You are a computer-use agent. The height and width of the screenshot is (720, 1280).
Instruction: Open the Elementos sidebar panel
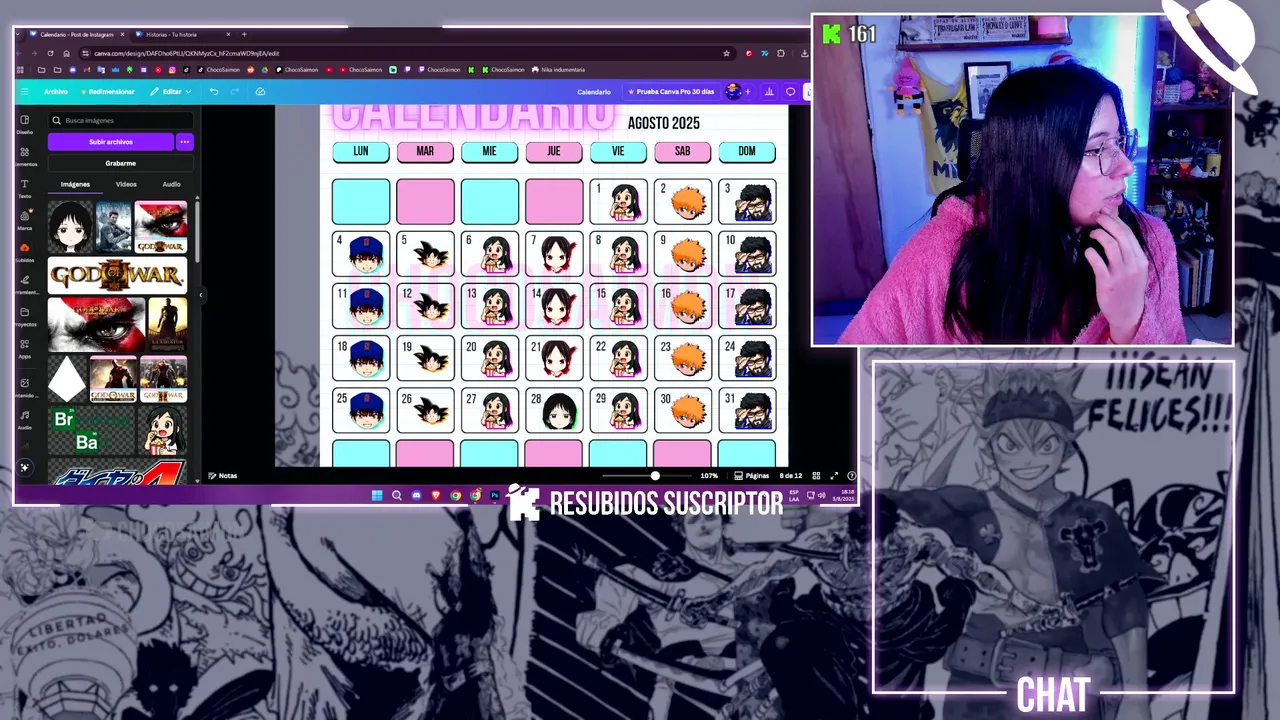click(x=25, y=156)
